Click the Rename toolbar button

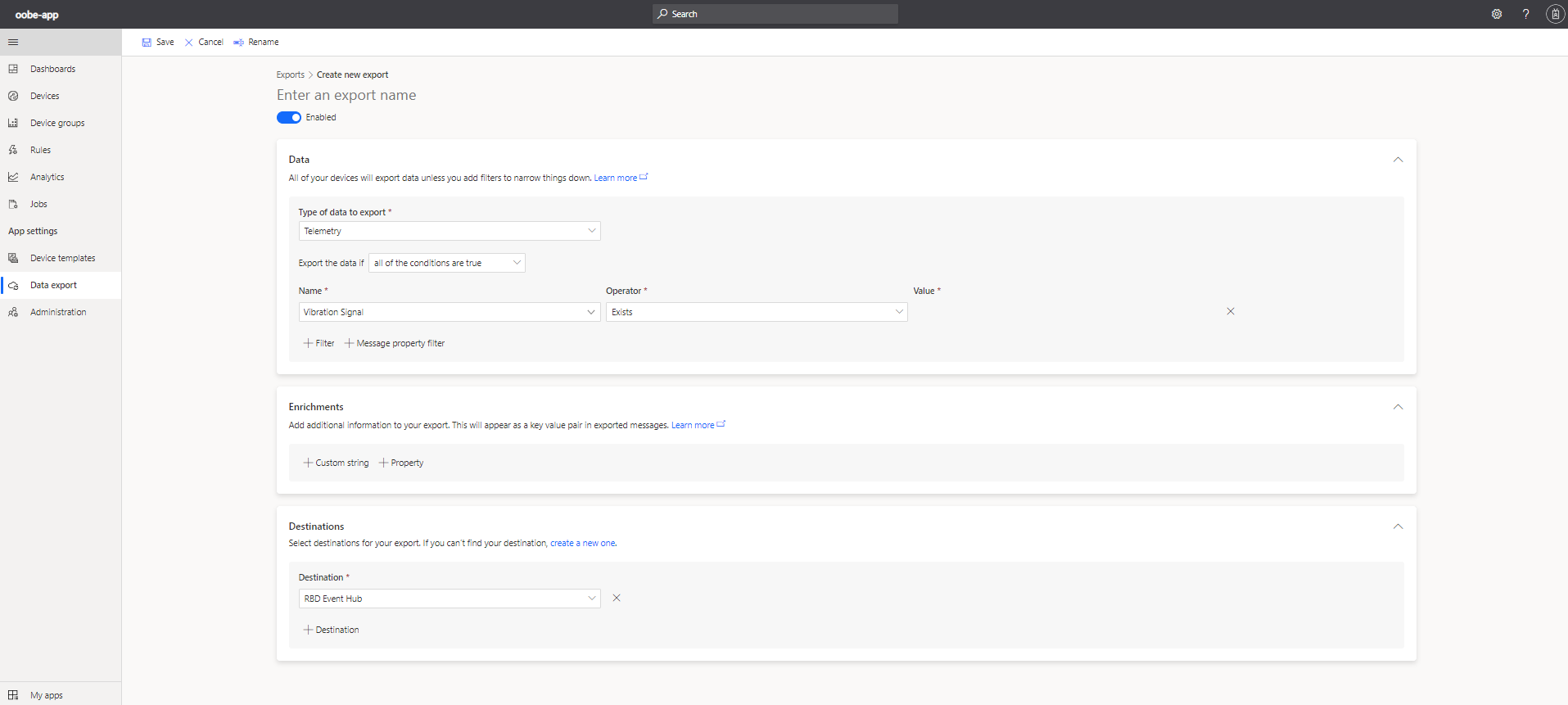click(x=256, y=42)
